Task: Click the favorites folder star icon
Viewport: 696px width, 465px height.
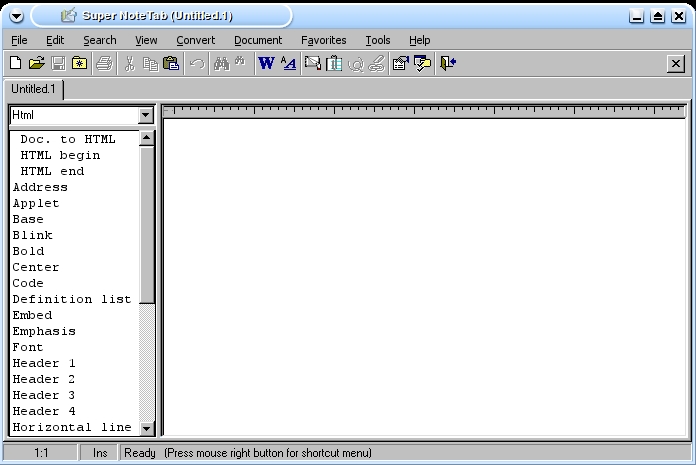Action: 79,63
